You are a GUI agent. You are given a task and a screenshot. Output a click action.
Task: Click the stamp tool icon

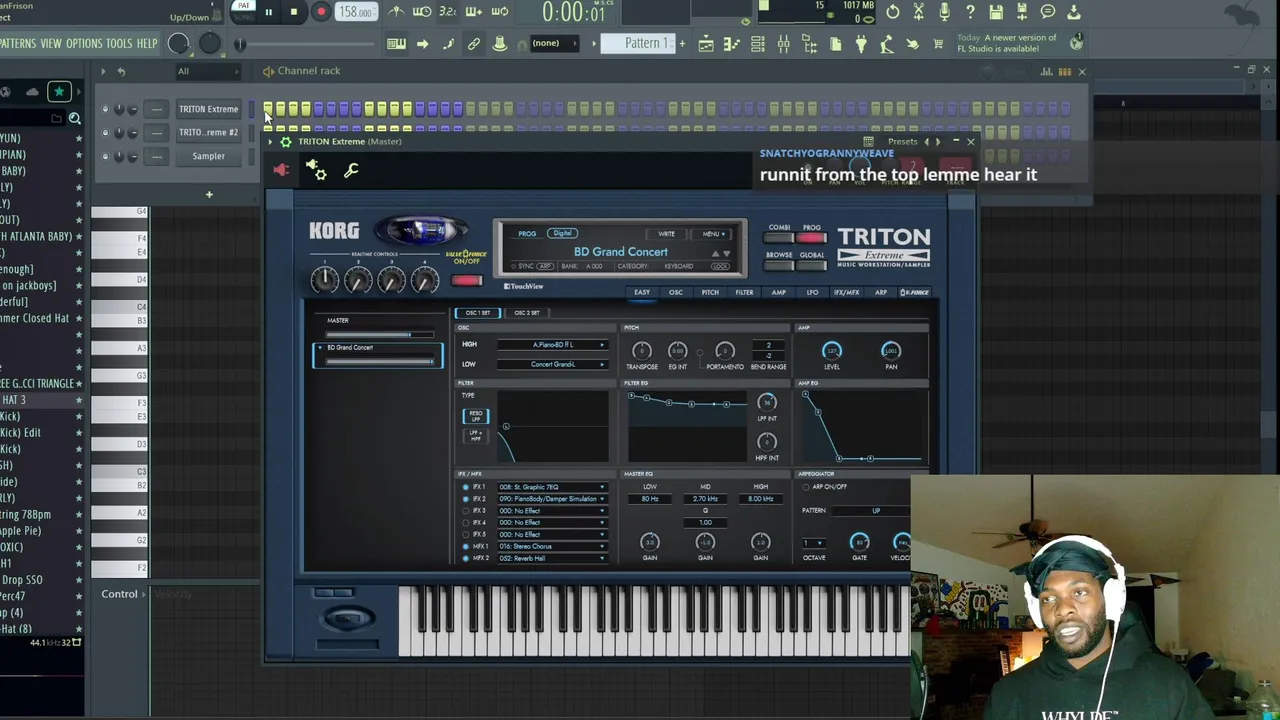coord(499,44)
